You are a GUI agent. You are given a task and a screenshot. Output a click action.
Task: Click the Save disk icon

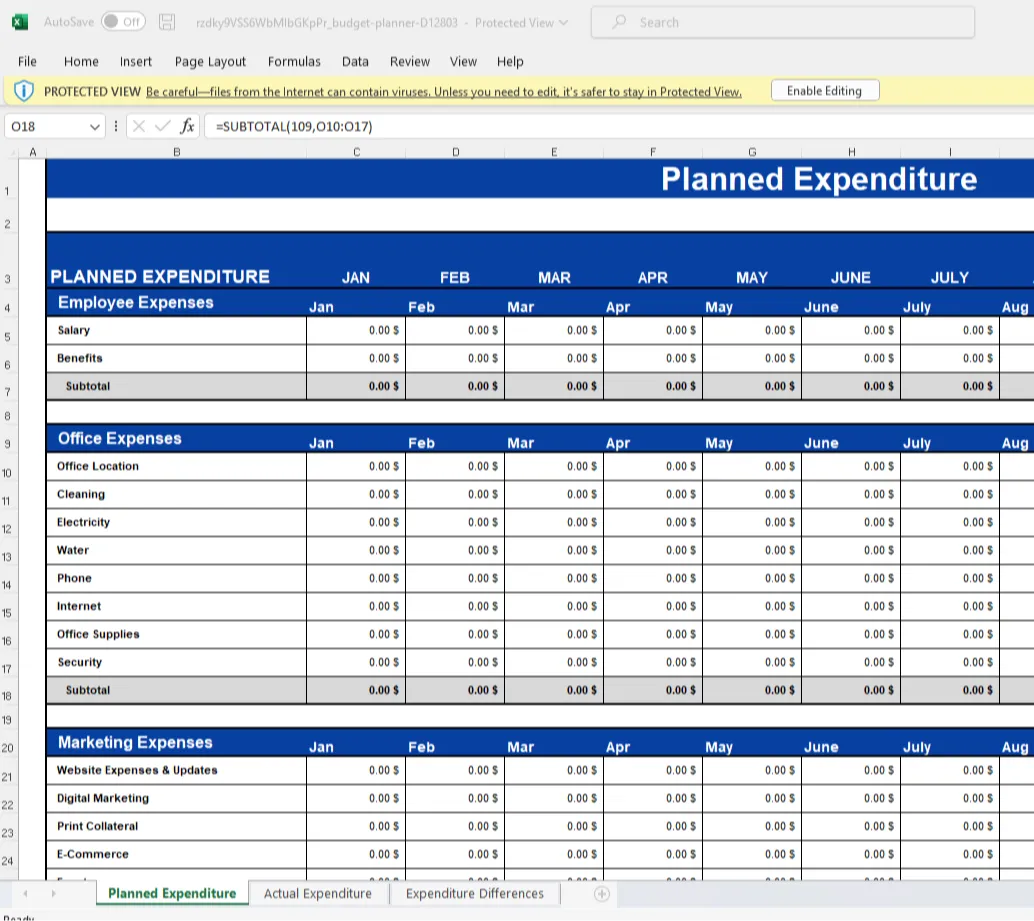[x=168, y=22]
